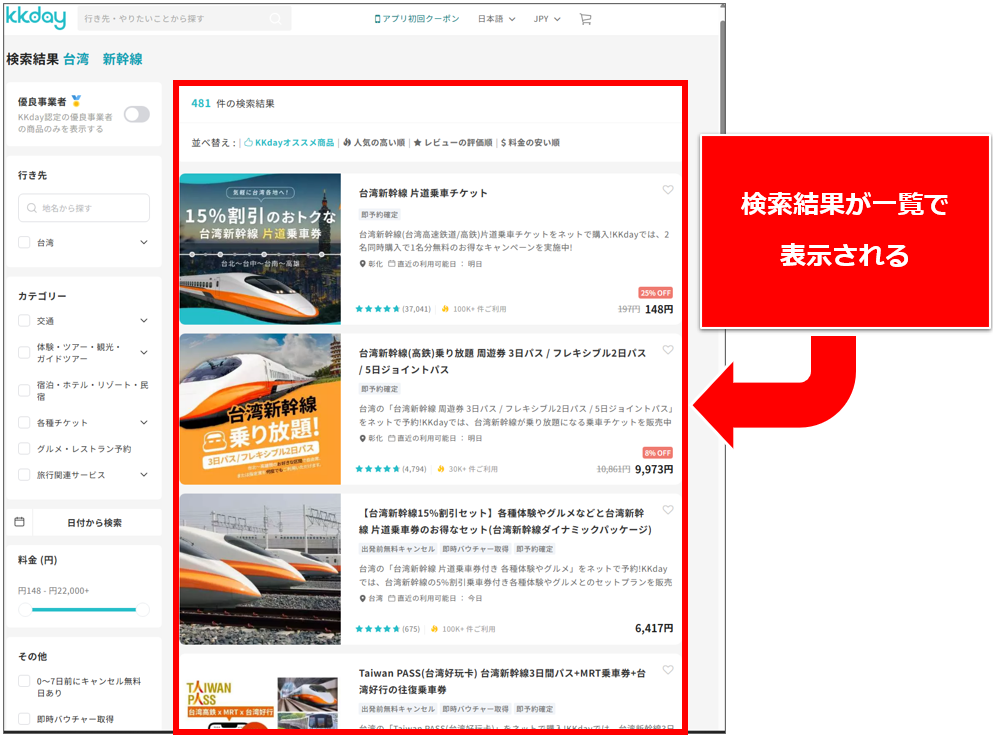Click the 日付から検索 button
Viewport: 993px width, 738px height.
coord(94,523)
